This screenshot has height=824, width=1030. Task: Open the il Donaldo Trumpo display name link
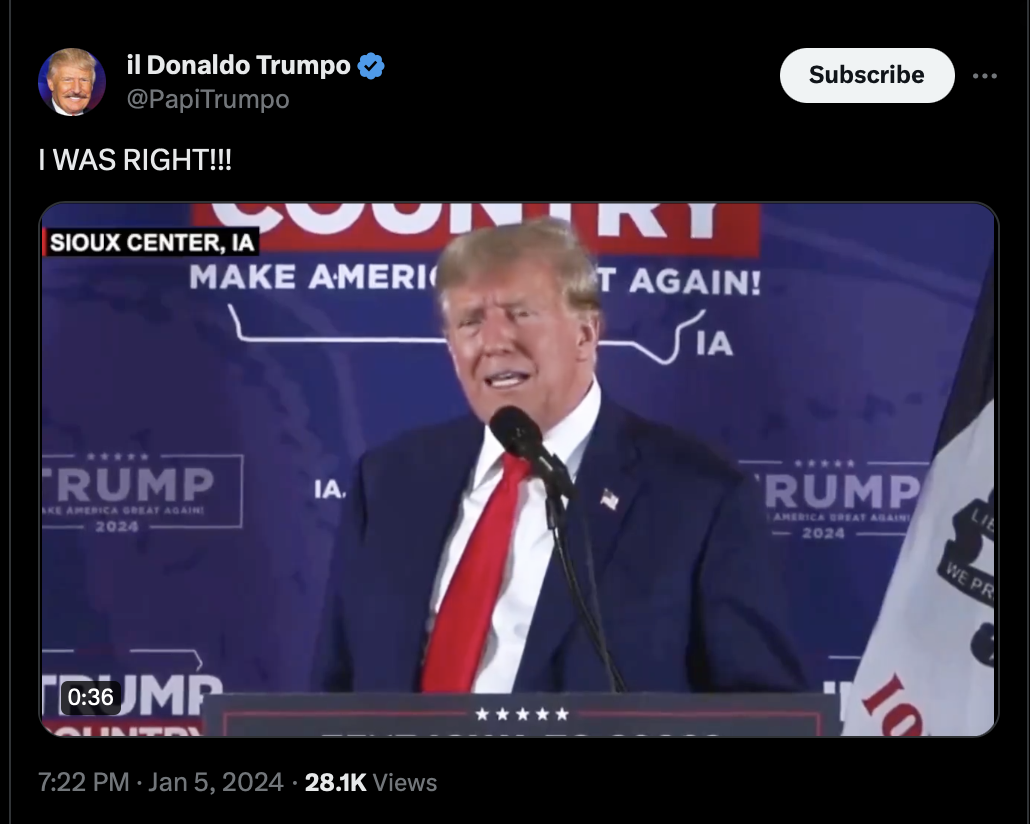pyautogui.click(x=238, y=65)
